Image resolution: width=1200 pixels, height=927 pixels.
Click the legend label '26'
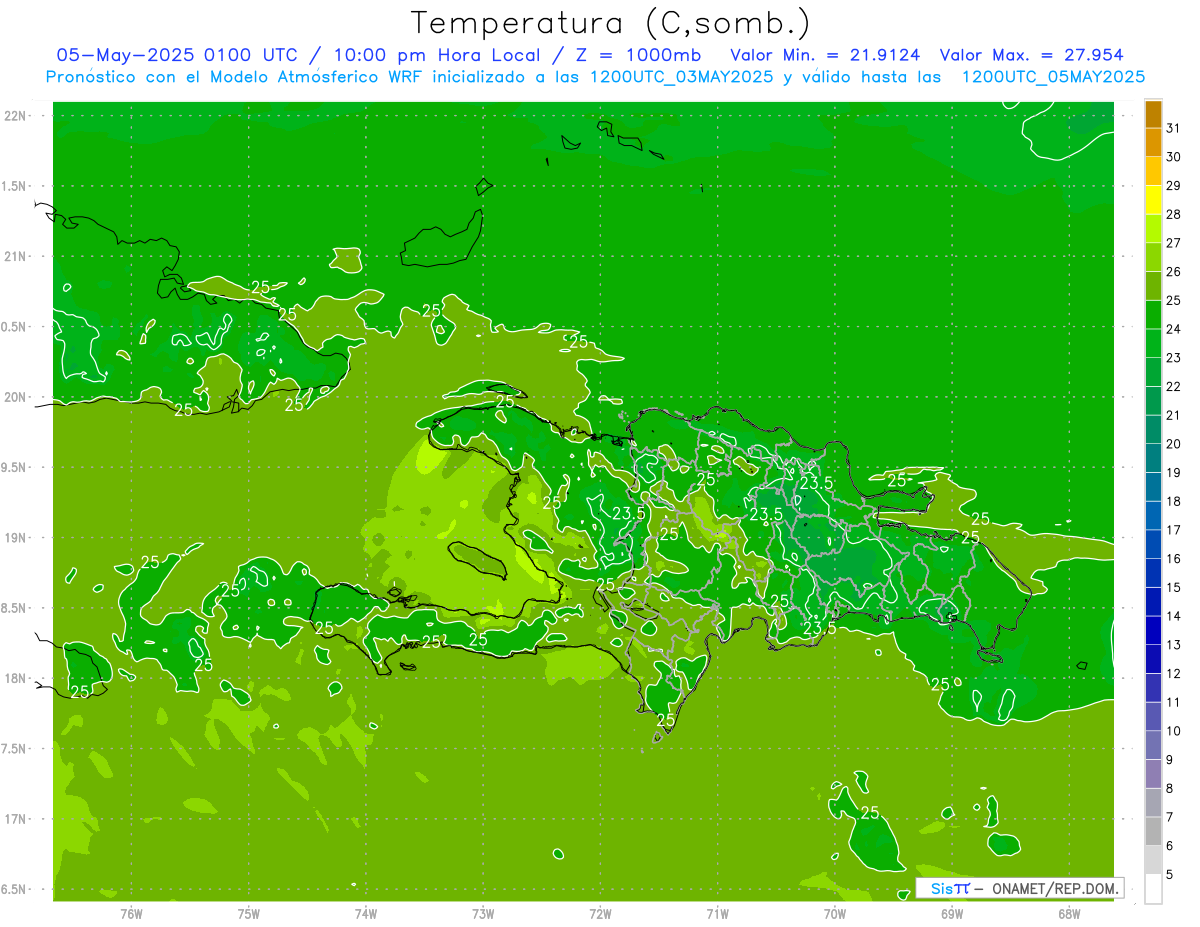tap(1173, 271)
